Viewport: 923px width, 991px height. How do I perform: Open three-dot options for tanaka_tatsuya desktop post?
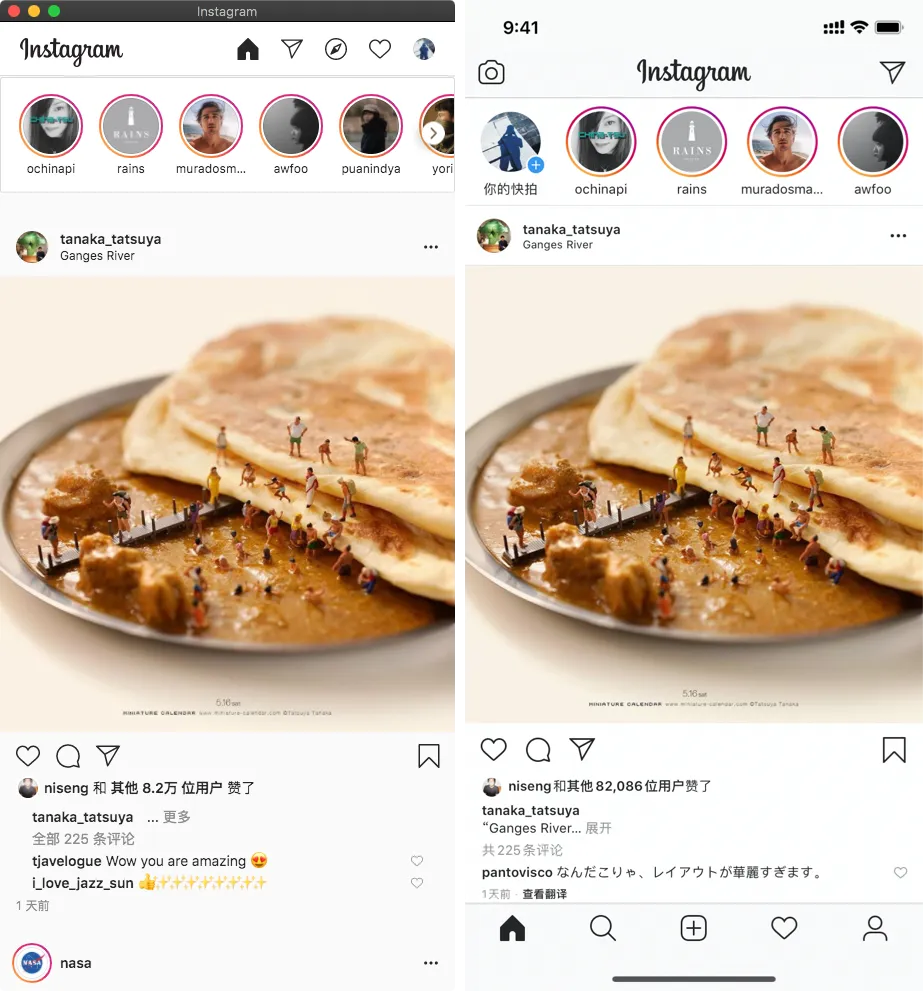[x=431, y=247]
